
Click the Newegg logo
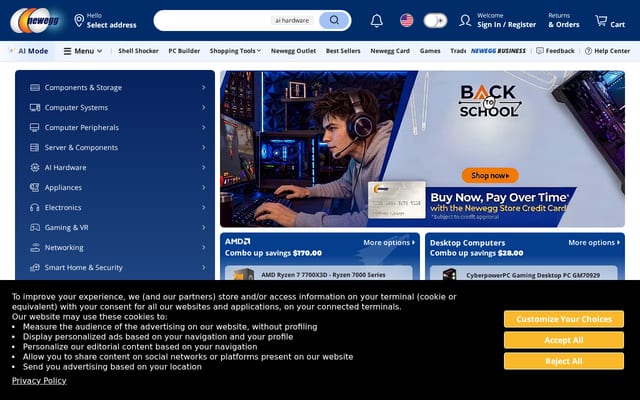pos(36,20)
